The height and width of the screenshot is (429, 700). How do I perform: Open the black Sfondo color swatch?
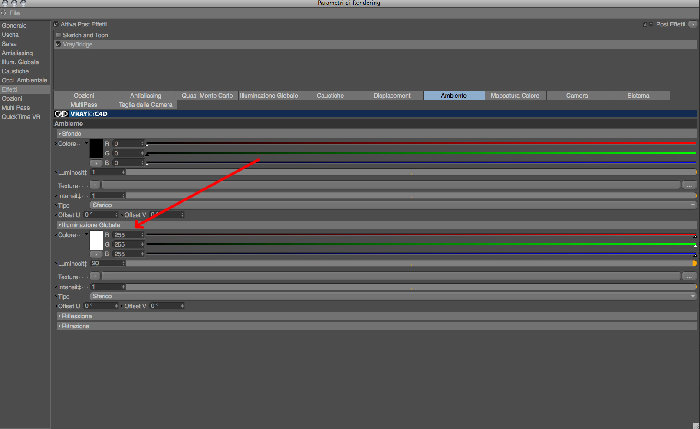(96, 148)
